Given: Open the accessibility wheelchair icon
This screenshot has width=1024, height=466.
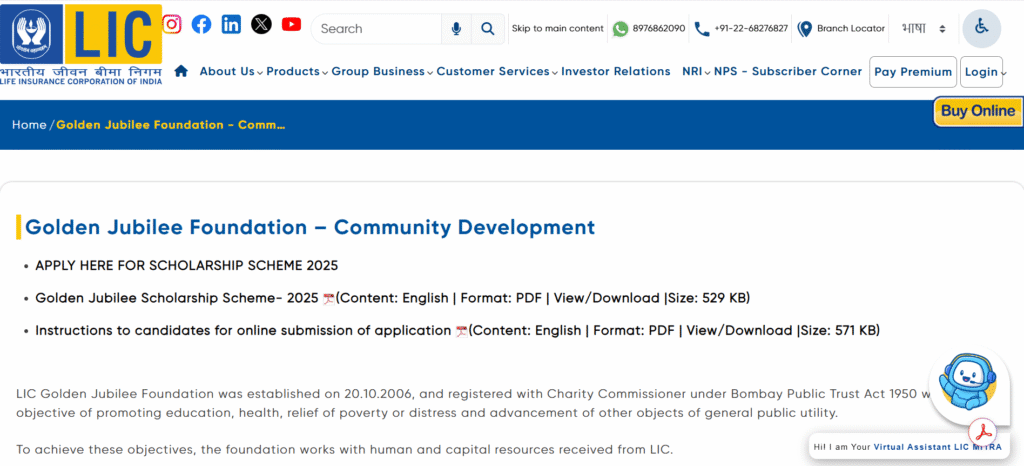Looking at the screenshot, I should [981, 28].
